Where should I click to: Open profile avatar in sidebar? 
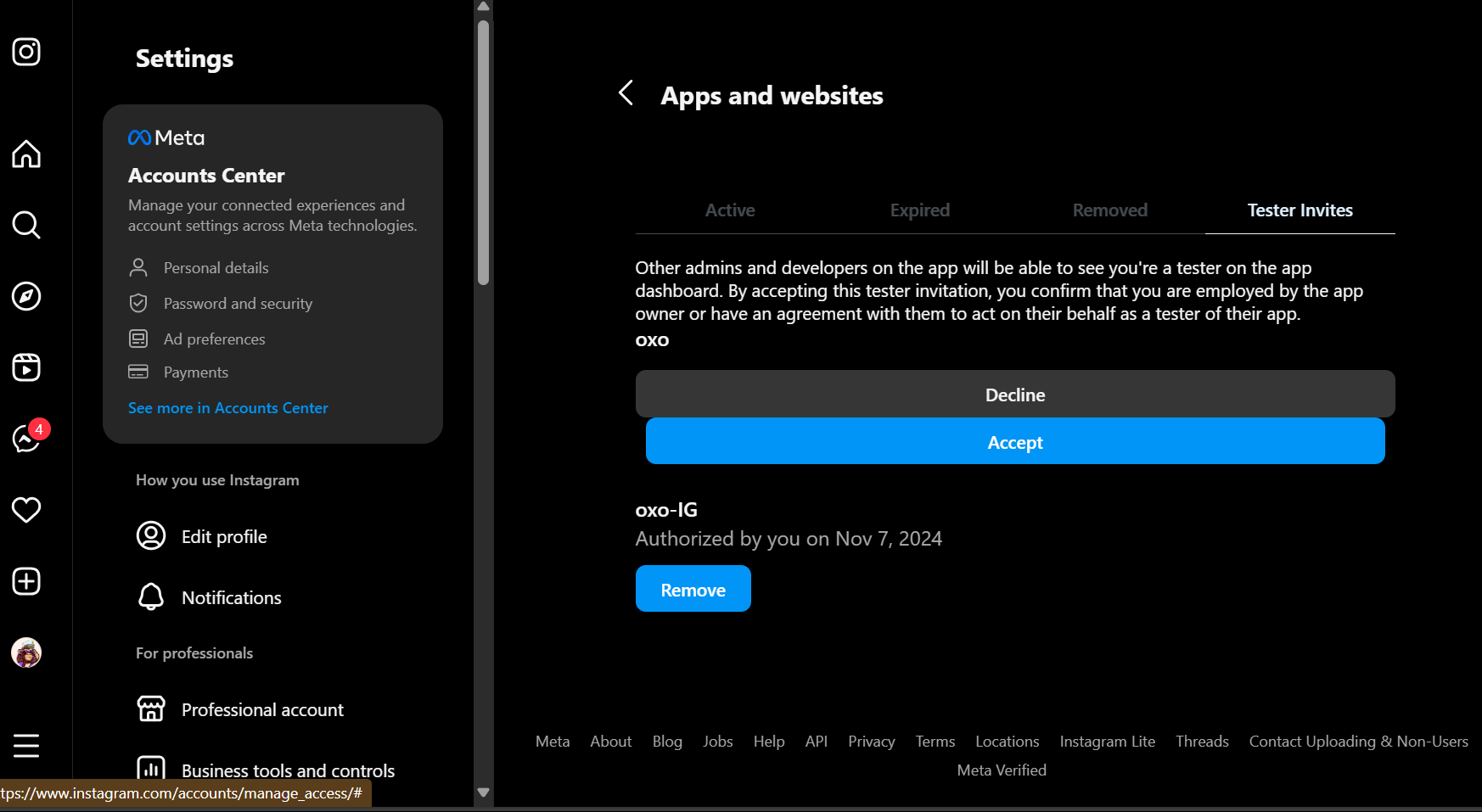[26, 652]
